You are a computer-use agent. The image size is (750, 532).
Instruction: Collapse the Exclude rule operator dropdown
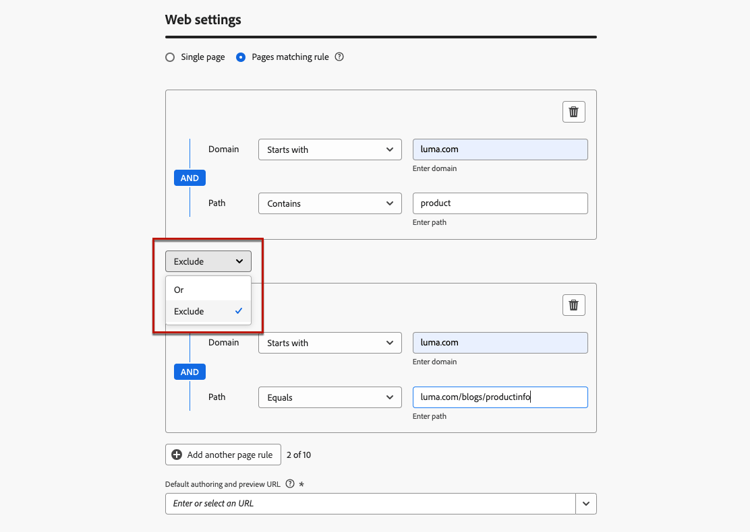[208, 262]
